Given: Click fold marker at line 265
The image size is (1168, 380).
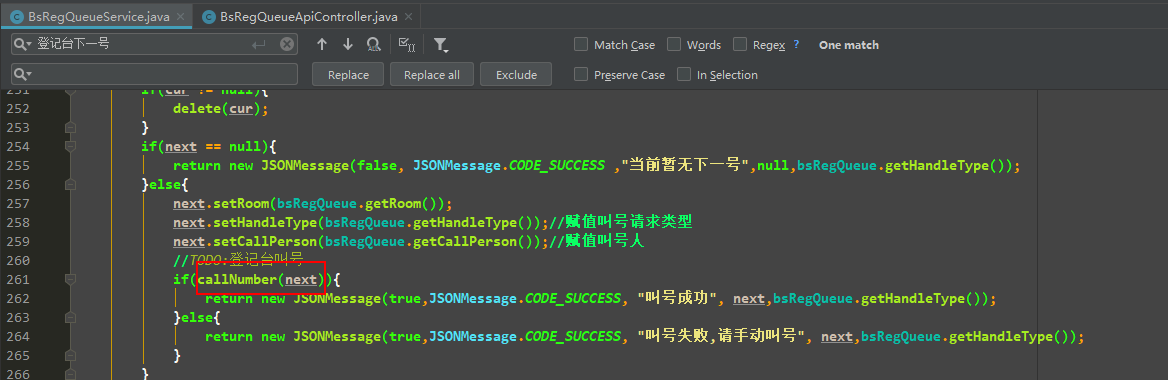Looking at the screenshot, I should (x=70, y=355).
